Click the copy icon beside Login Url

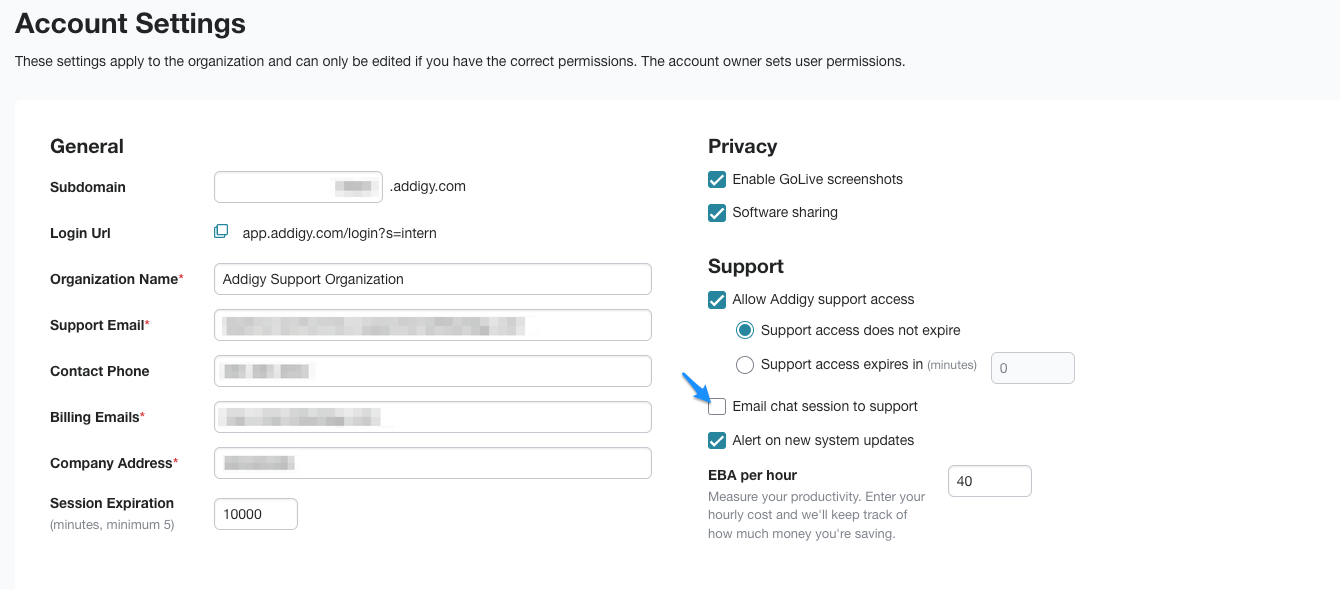(x=221, y=232)
